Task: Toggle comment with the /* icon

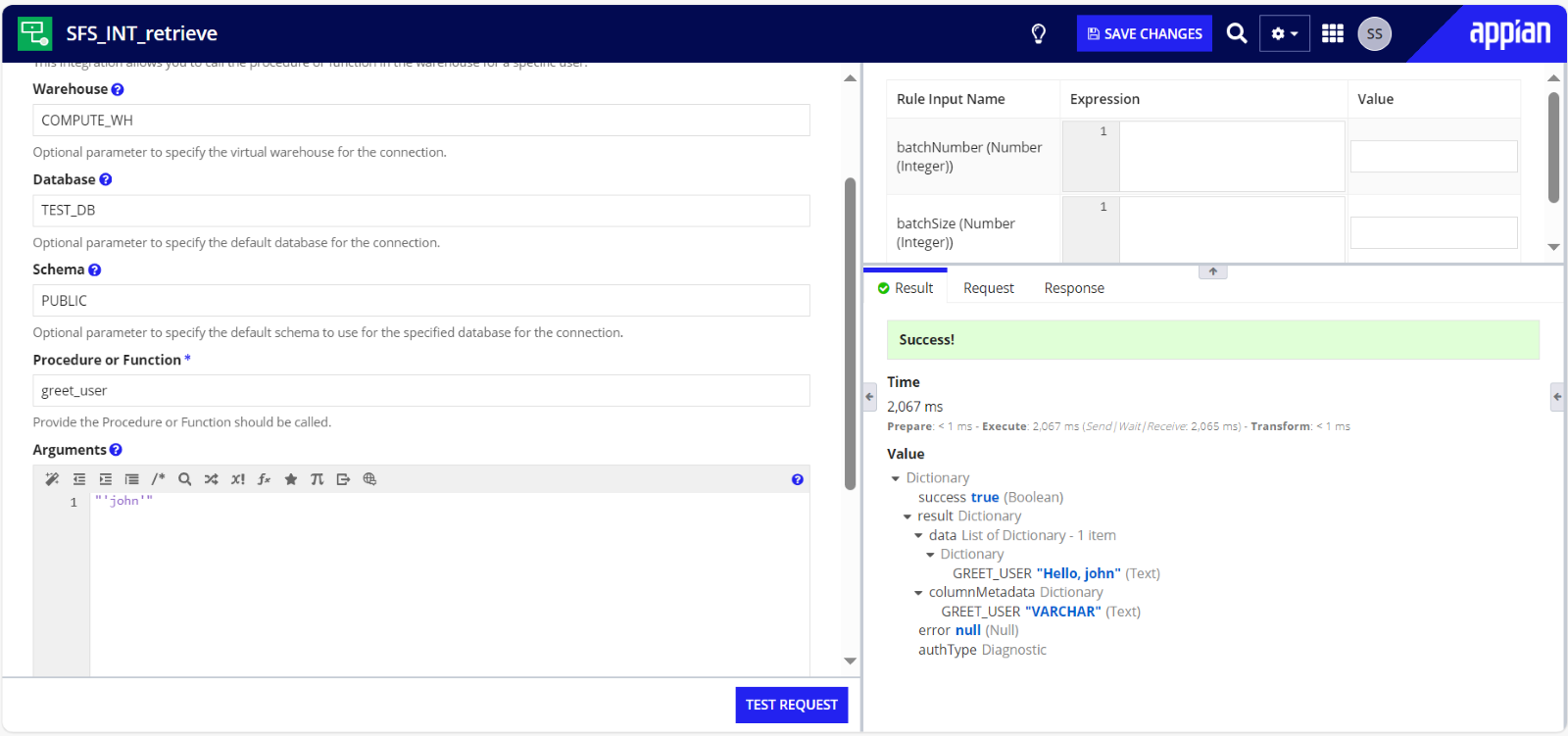Action: (x=158, y=479)
